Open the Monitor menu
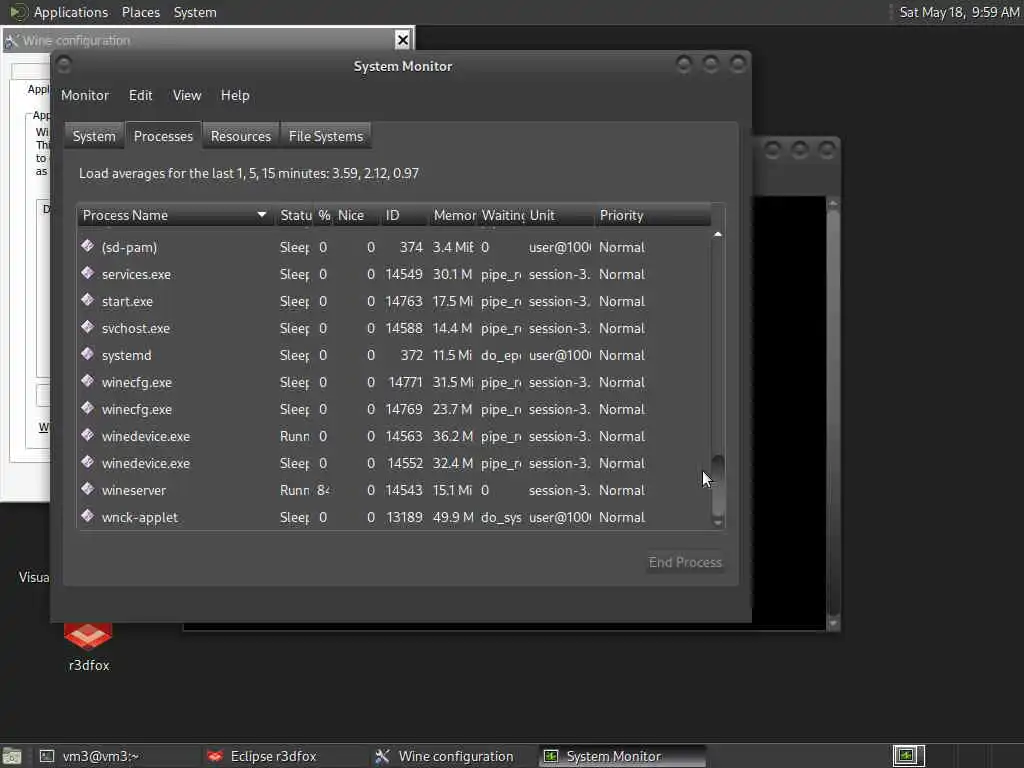The height and width of the screenshot is (768, 1024). tap(85, 95)
